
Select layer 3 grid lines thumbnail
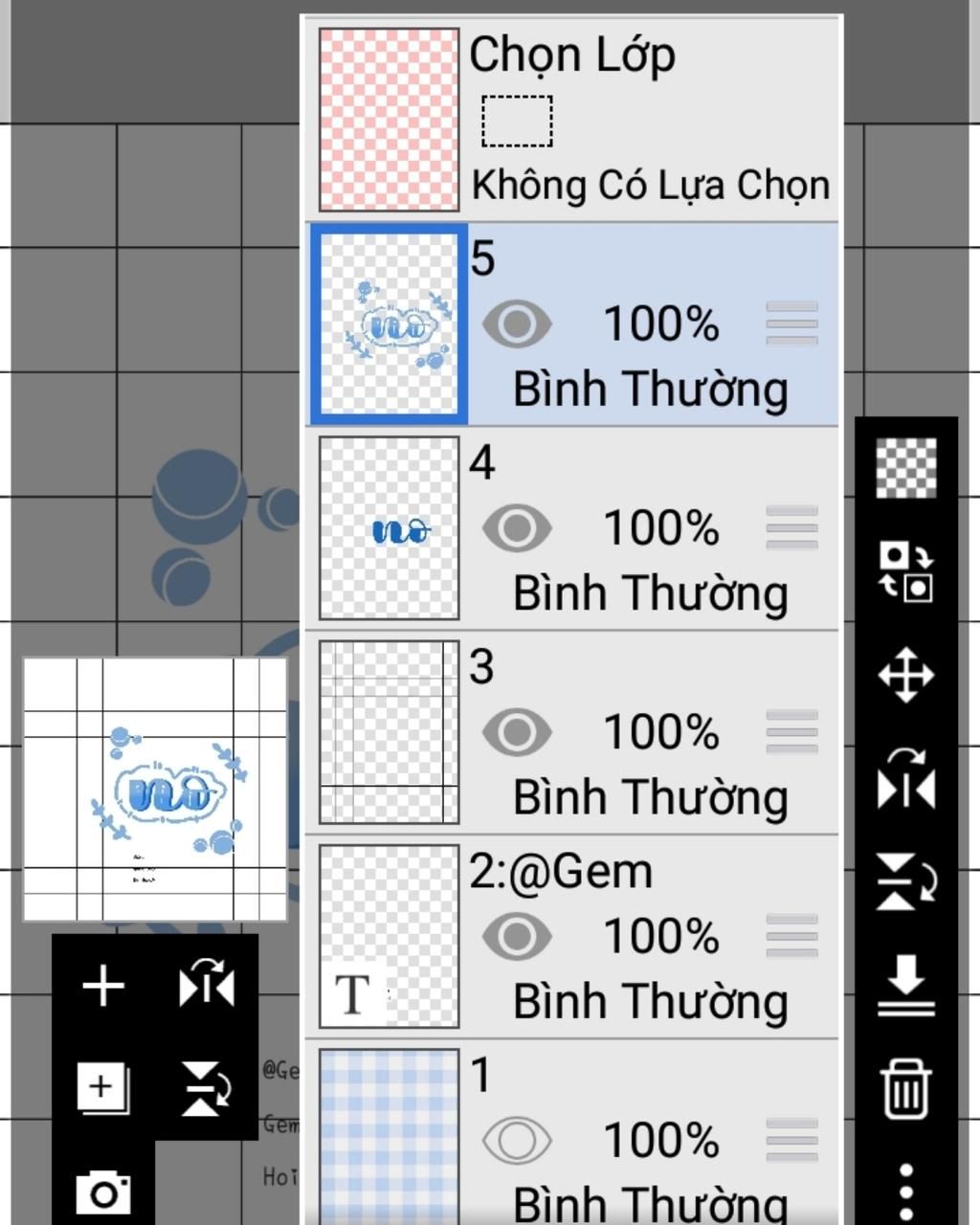click(x=389, y=732)
